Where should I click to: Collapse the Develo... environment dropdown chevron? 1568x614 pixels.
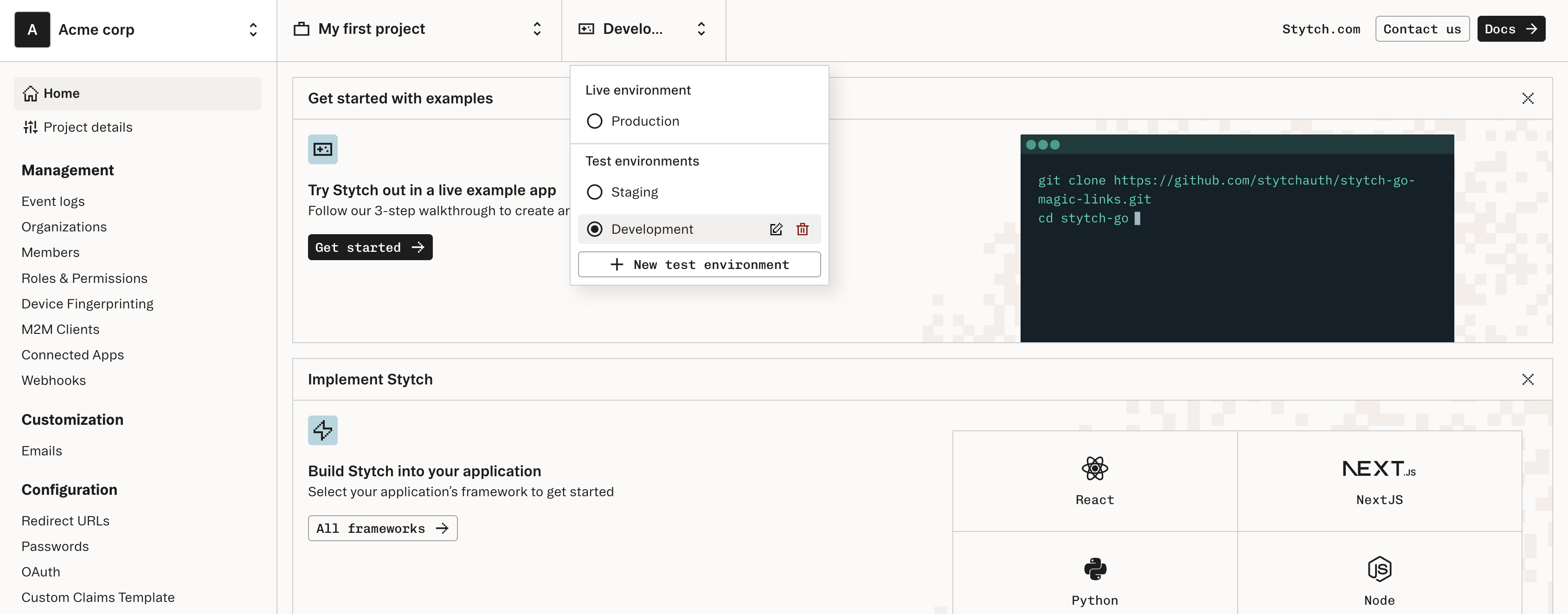[x=701, y=29]
